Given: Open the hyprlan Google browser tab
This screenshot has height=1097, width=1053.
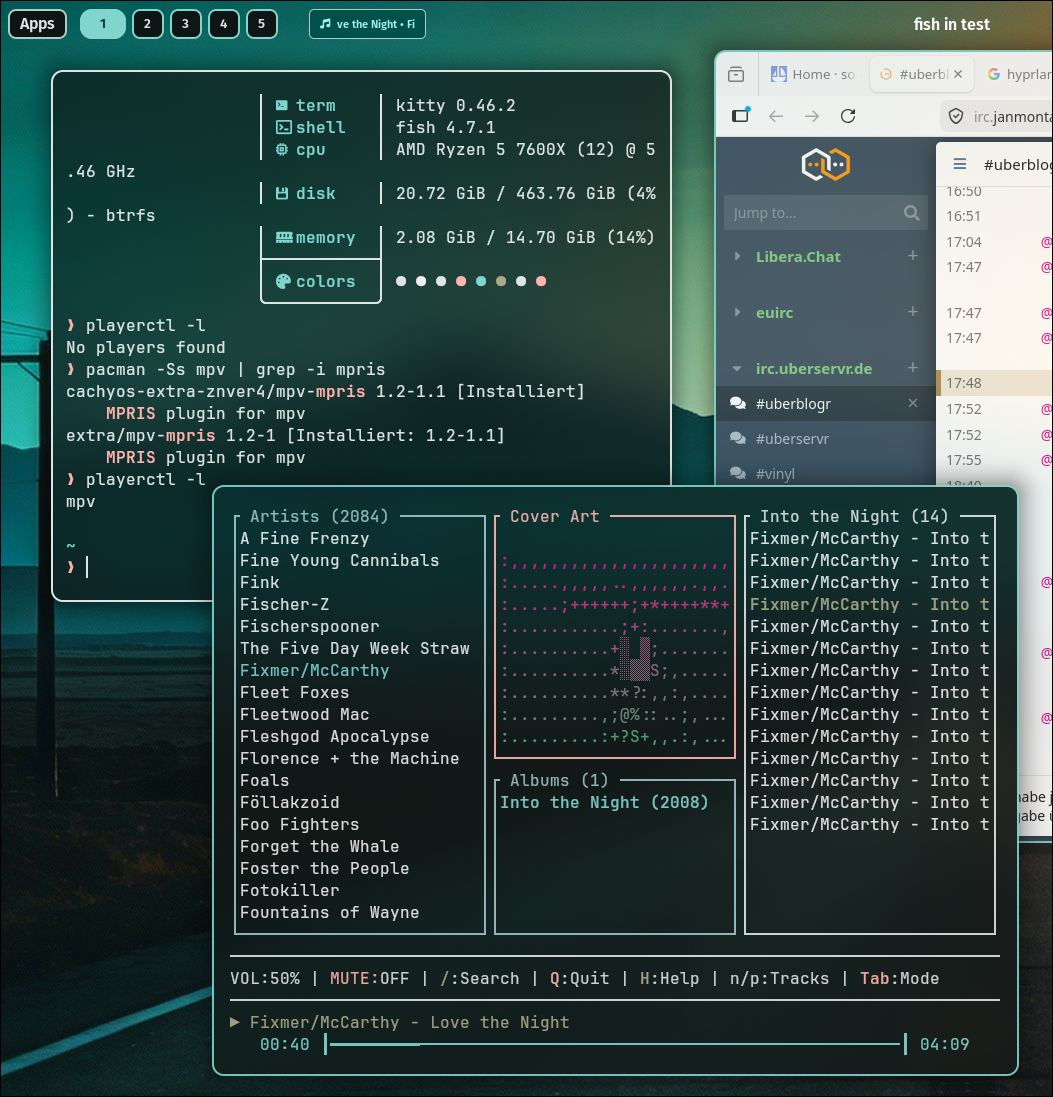Looking at the screenshot, I should pyautogui.click(x=1018, y=74).
